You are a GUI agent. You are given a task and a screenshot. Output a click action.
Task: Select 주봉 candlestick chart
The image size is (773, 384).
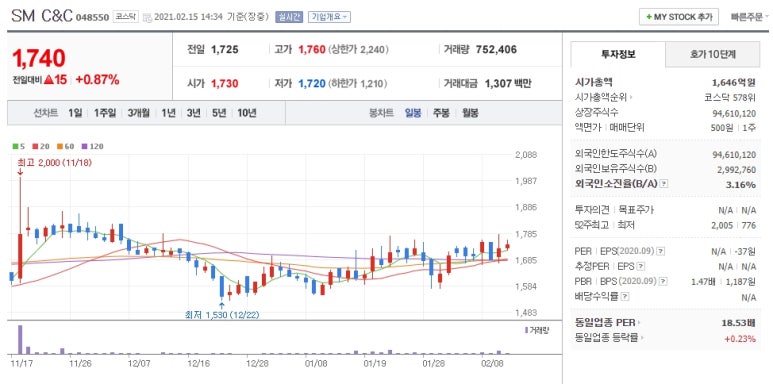coord(441,113)
